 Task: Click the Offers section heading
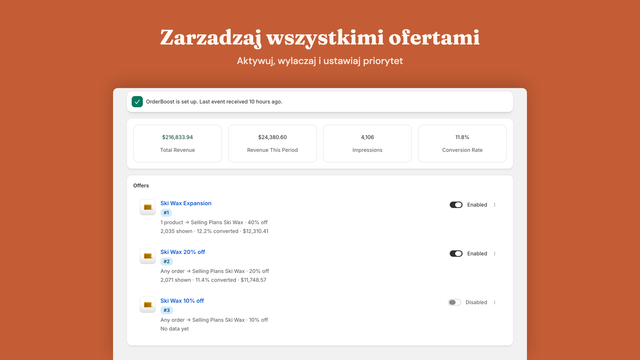pyautogui.click(x=141, y=186)
